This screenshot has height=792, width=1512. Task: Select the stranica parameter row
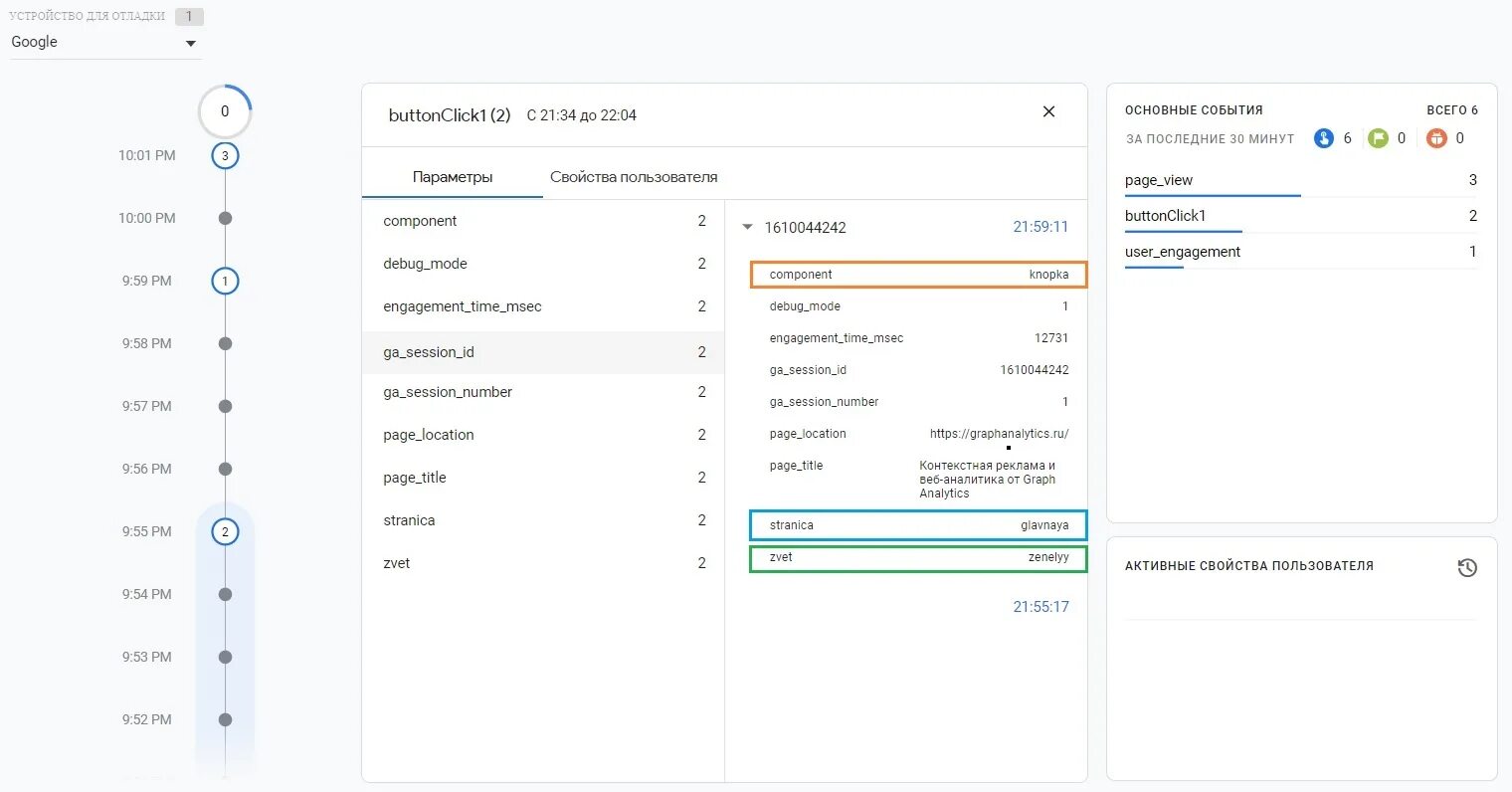543,520
